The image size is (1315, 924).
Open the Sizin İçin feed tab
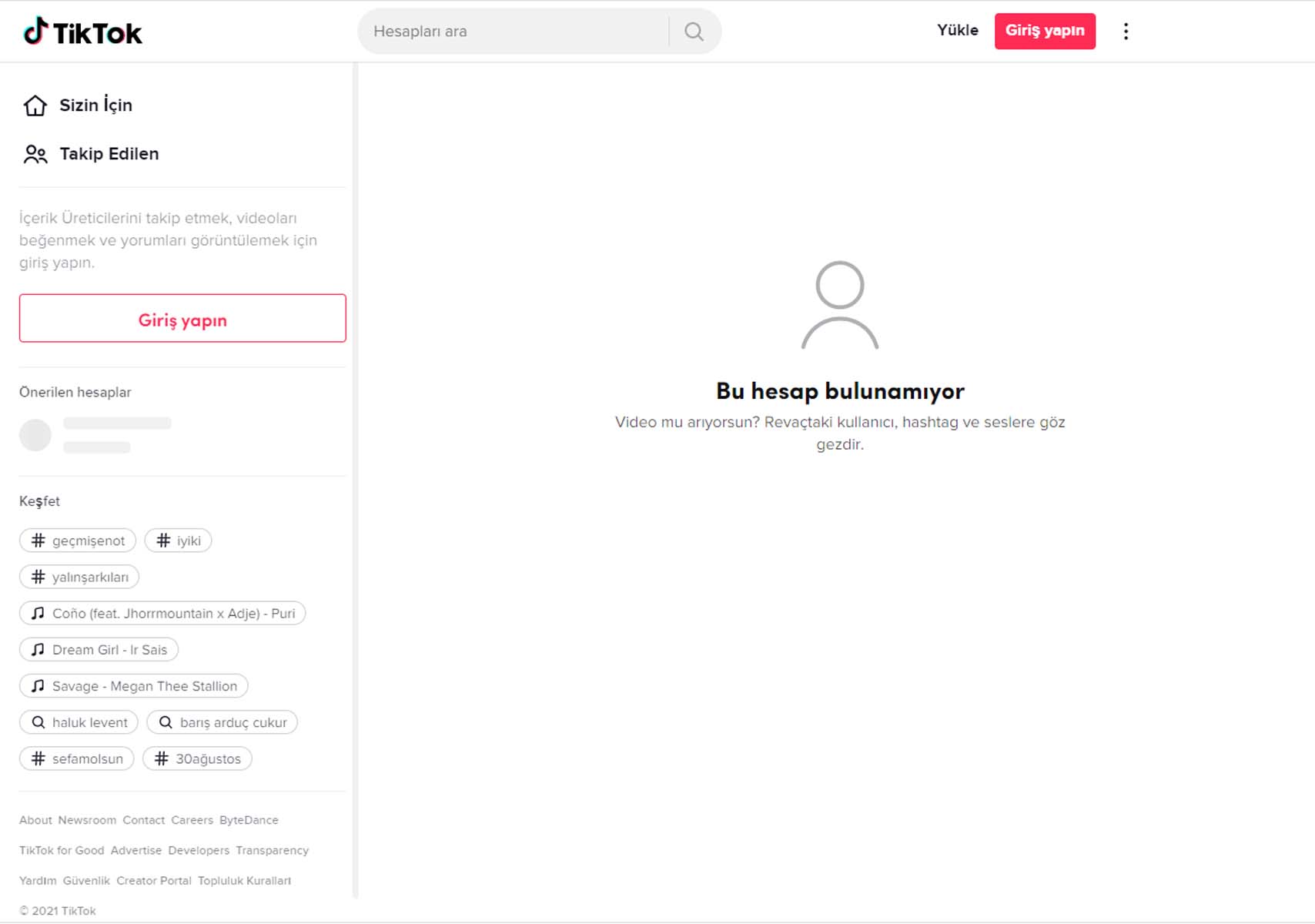[x=96, y=105]
